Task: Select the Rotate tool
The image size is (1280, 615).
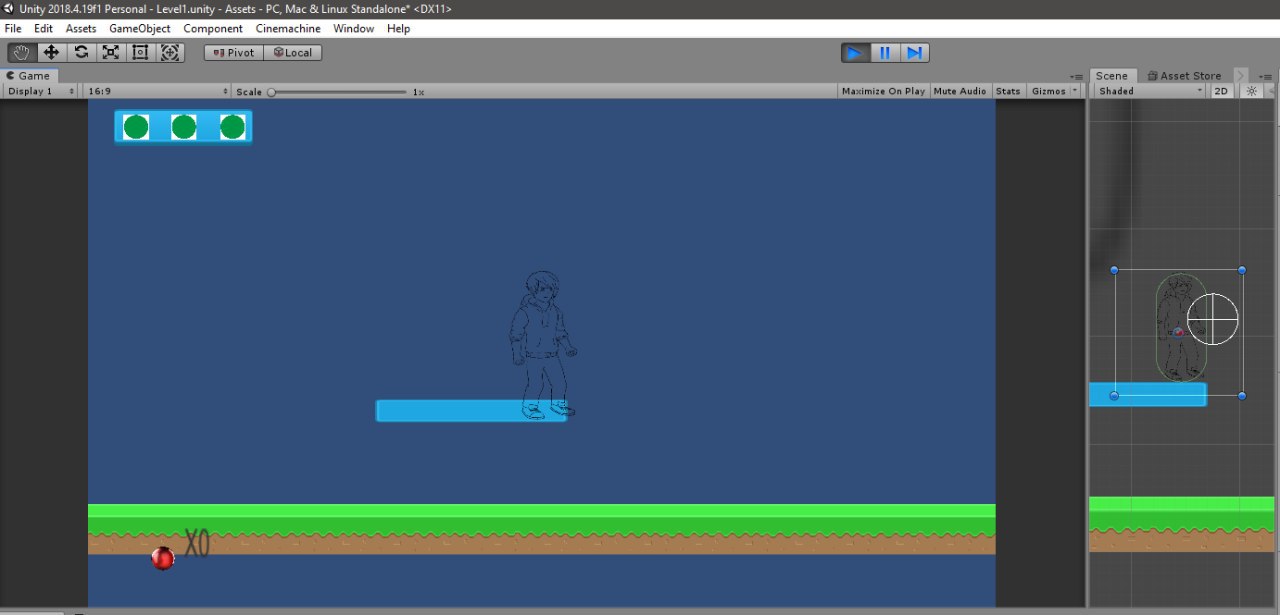Action: coord(81,53)
